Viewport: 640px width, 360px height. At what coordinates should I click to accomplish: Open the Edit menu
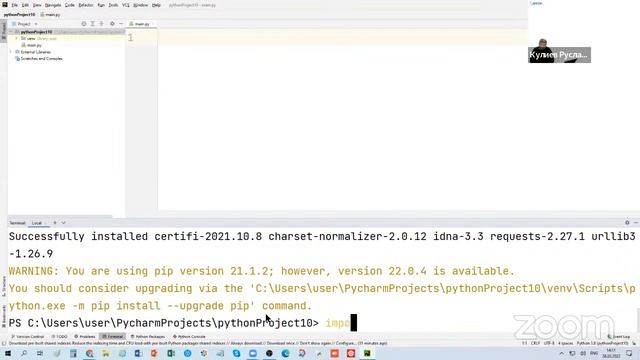[25, 5]
